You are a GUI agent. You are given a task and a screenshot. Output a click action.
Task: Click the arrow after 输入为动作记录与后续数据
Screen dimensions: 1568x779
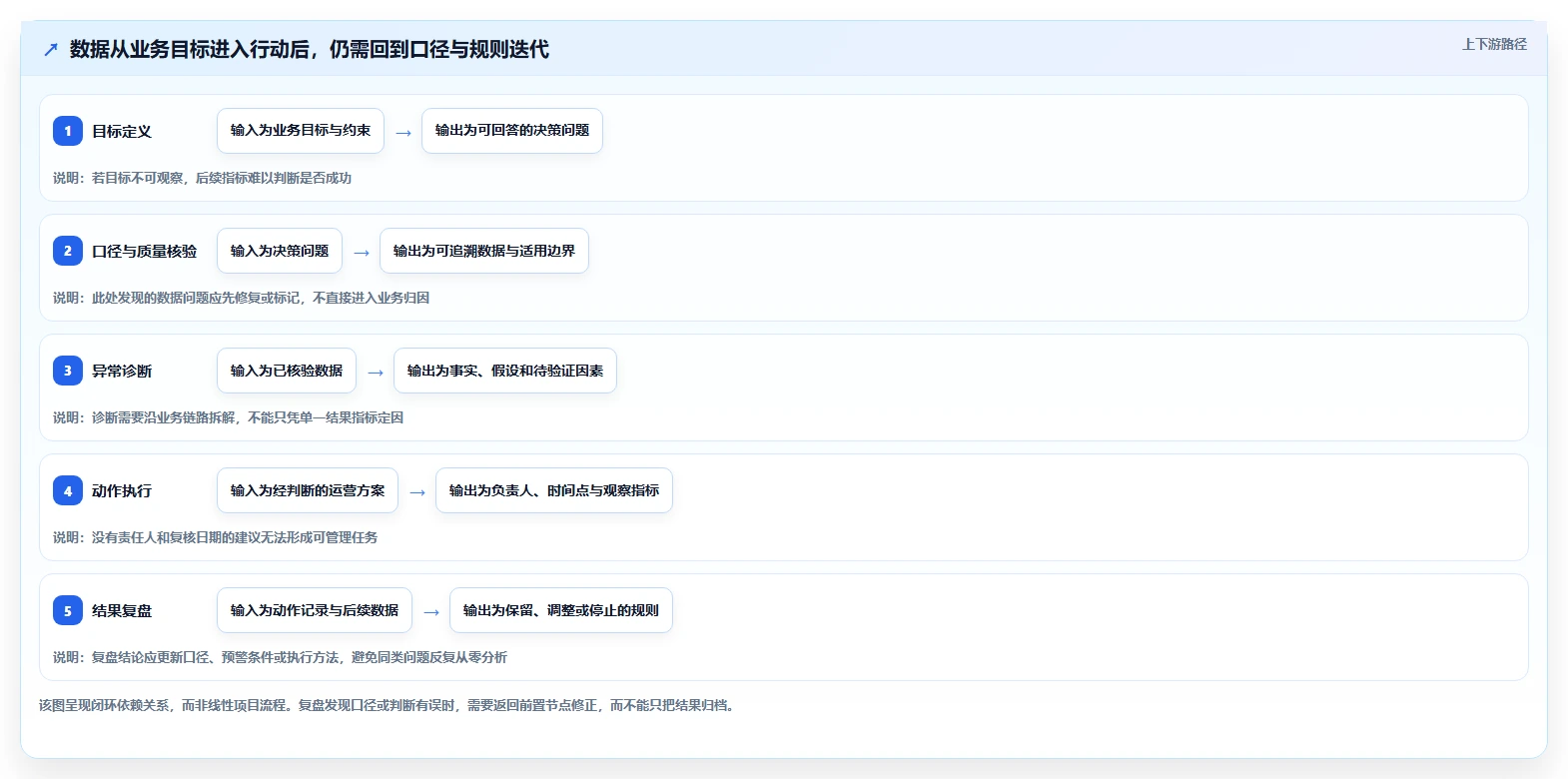point(431,611)
